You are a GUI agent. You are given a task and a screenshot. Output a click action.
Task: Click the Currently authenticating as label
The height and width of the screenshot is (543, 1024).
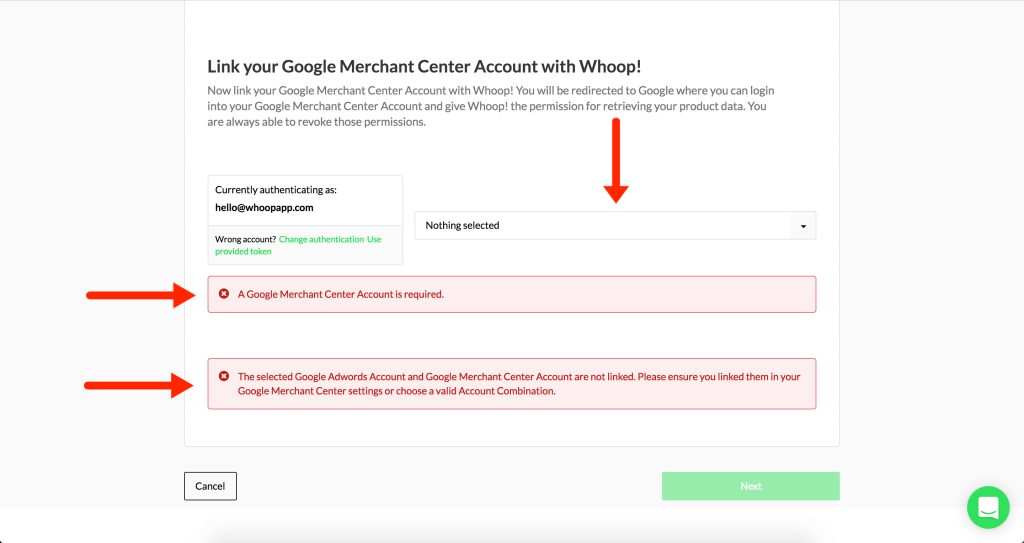(276, 190)
